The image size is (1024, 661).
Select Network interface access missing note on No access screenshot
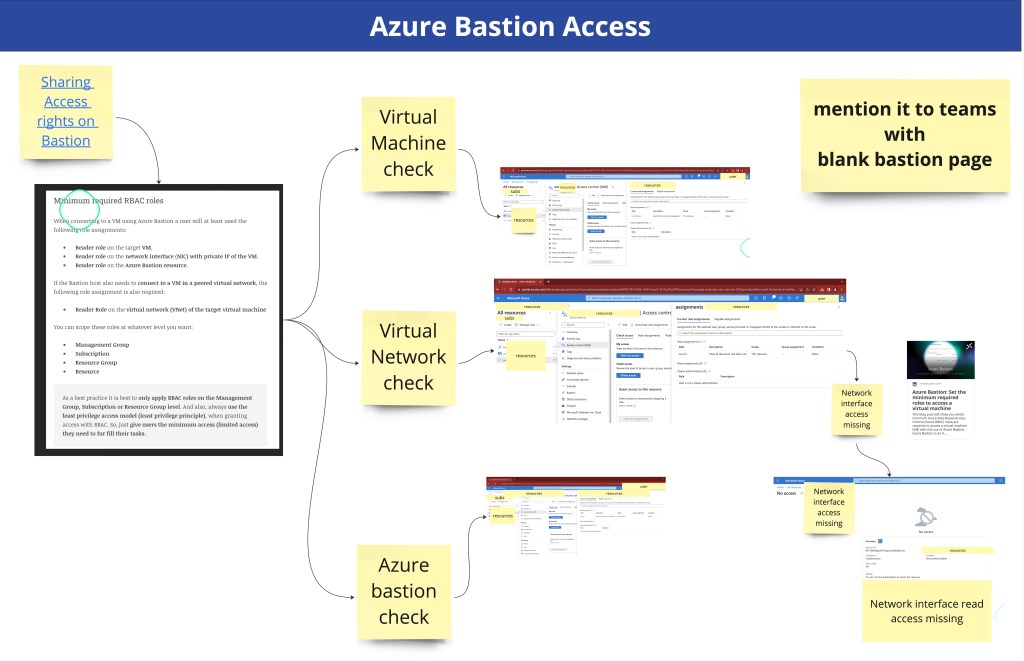coord(829,508)
